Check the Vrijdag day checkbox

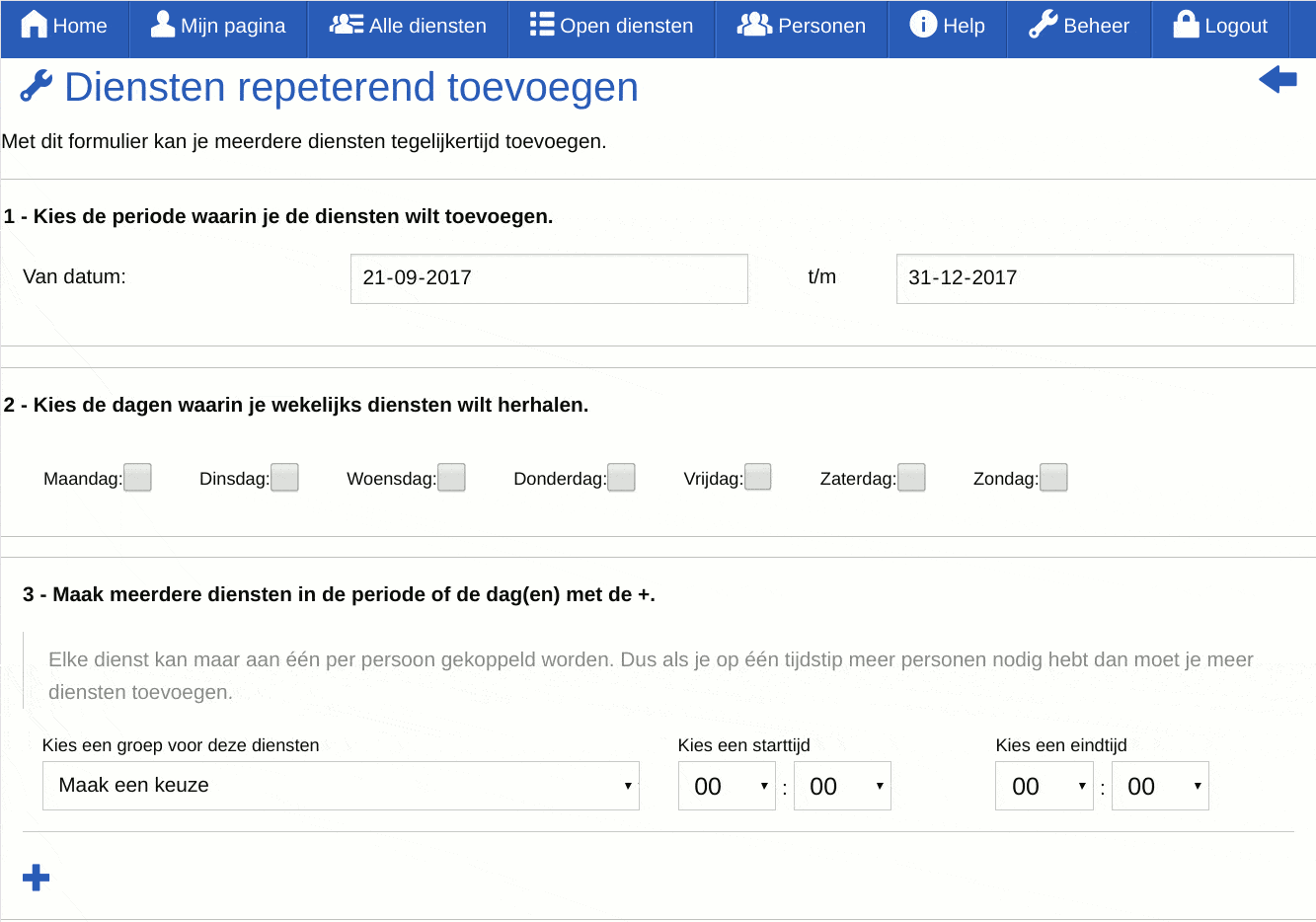pyautogui.click(x=758, y=477)
